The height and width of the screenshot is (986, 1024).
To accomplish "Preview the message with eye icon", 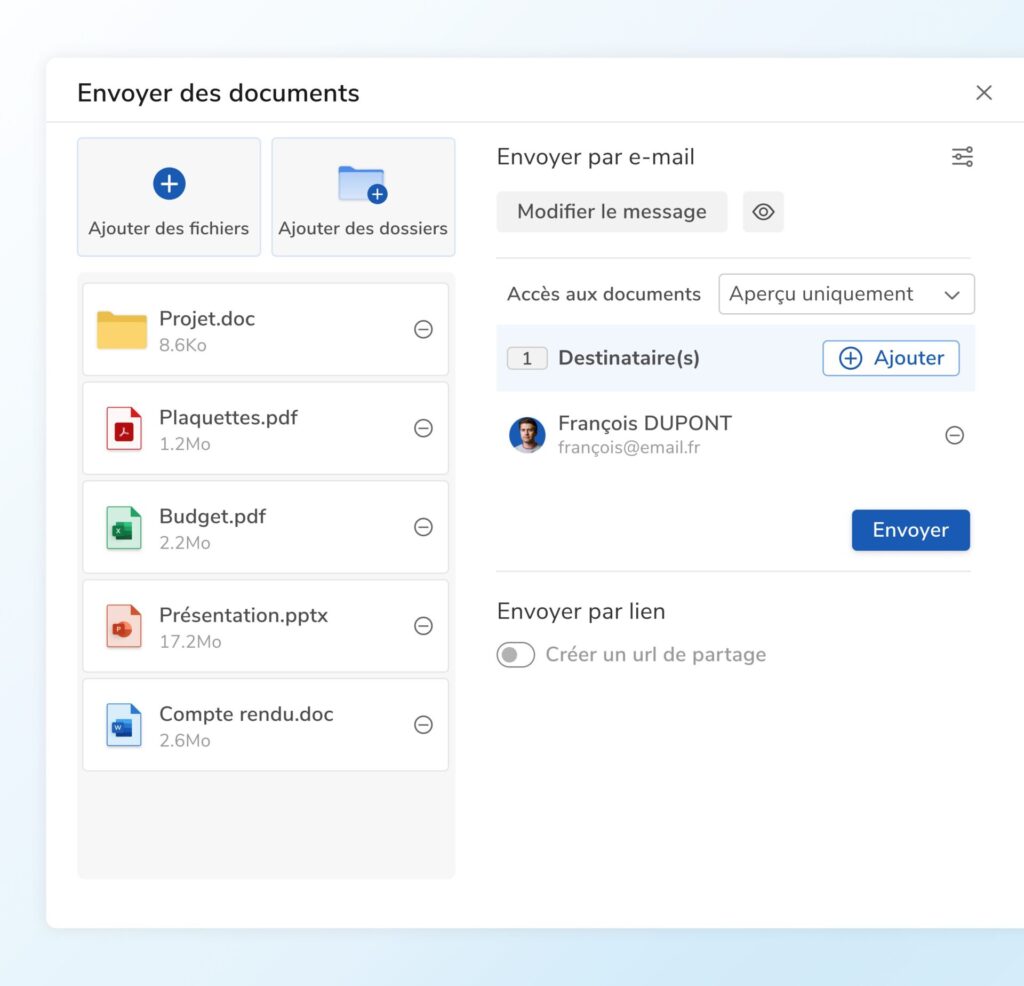I will (763, 212).
